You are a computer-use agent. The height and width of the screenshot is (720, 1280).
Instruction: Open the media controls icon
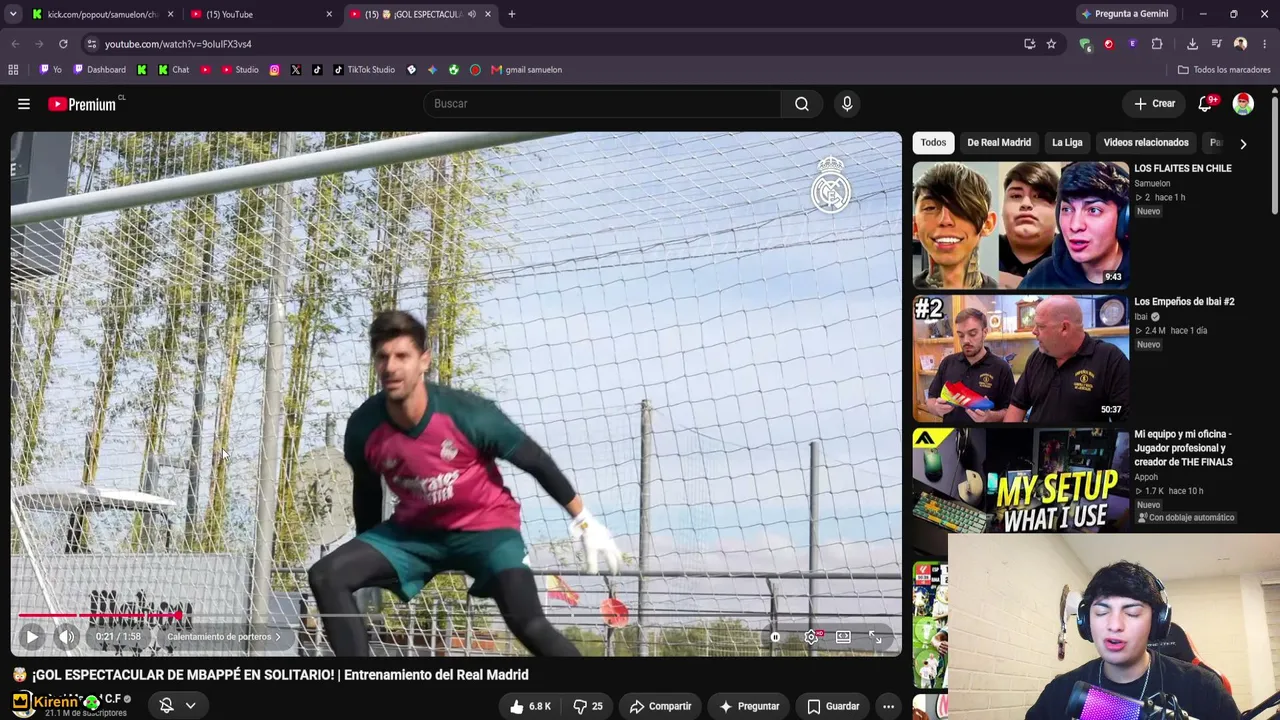[1217, 44]
